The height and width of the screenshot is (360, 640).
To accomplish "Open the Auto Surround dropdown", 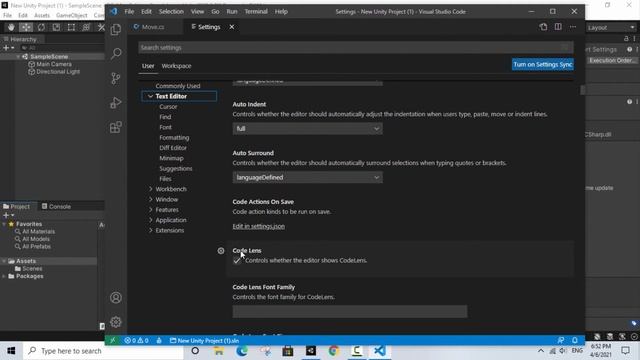I will (307, 178).
